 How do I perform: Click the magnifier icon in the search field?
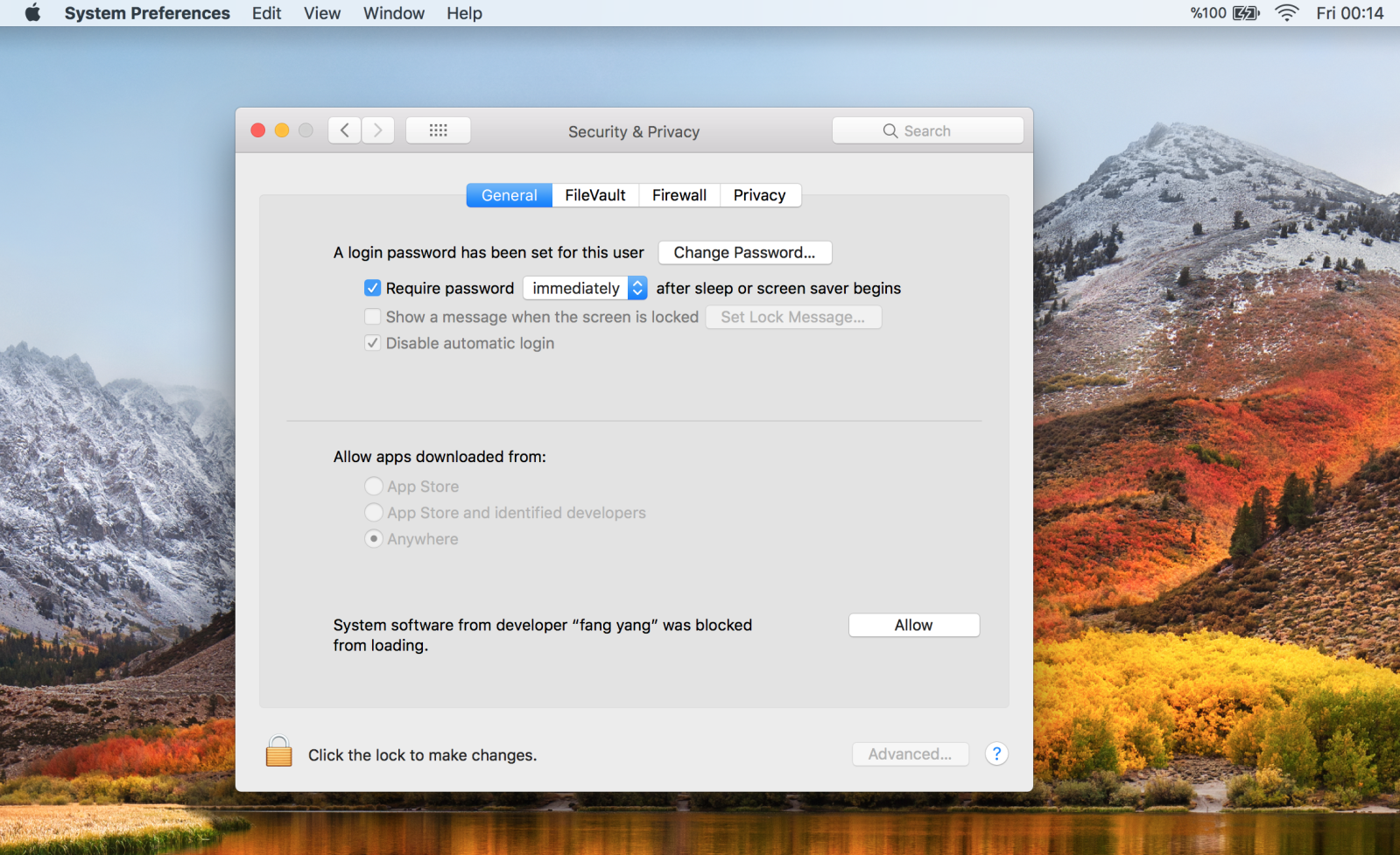tap(890, 130)
